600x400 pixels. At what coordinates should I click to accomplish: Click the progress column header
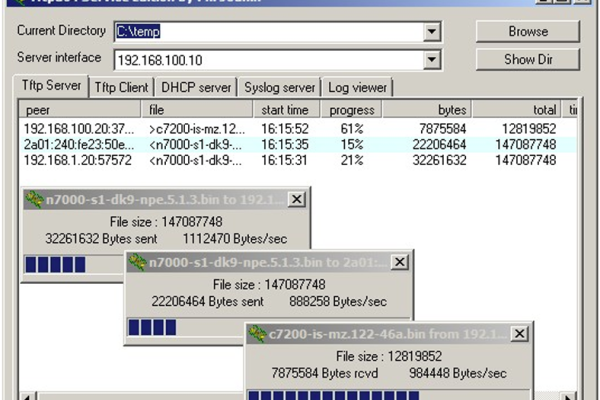click(x=351, y=109)
